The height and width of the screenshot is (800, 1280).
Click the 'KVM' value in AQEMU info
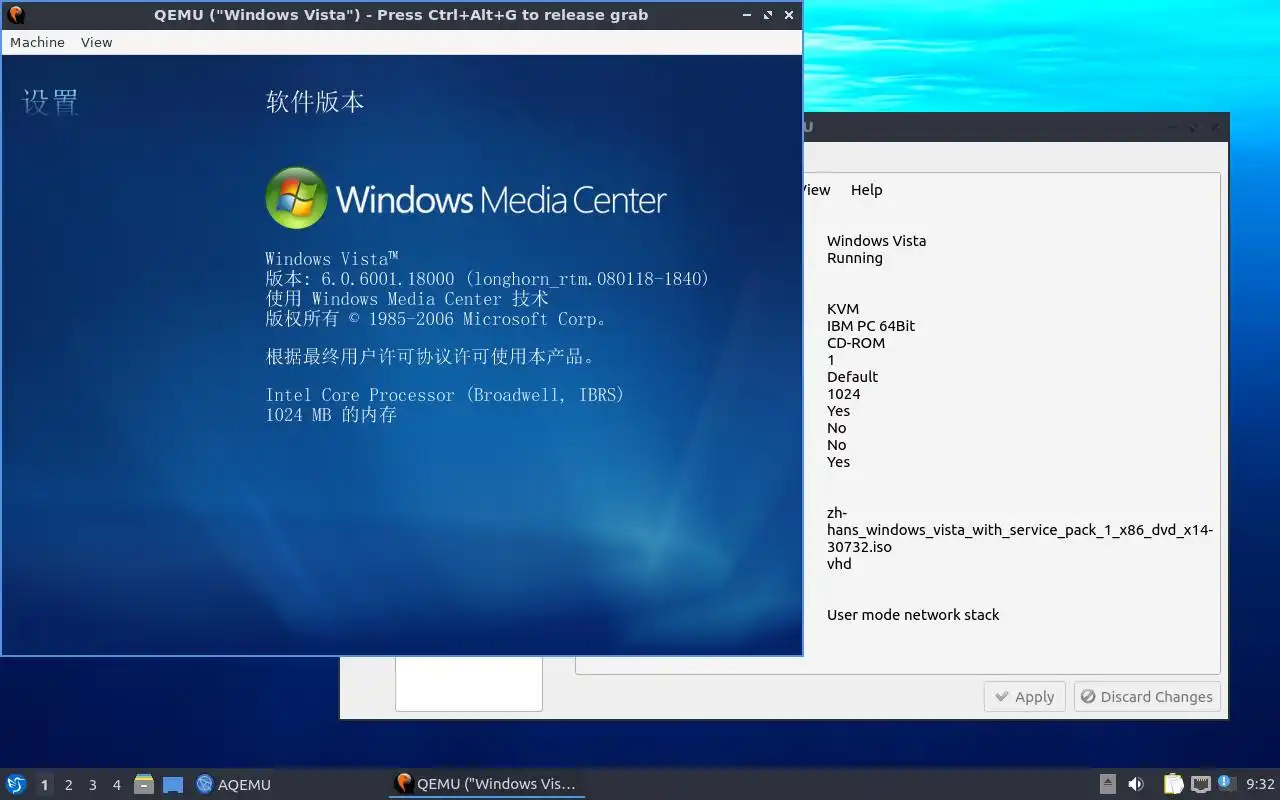843,309
